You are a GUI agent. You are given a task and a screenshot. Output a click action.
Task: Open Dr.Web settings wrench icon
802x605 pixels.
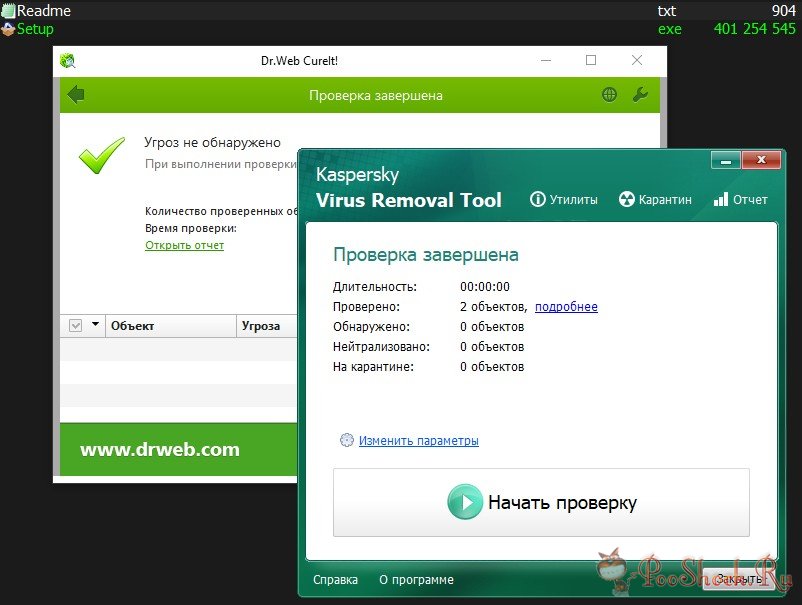[640, 95]
